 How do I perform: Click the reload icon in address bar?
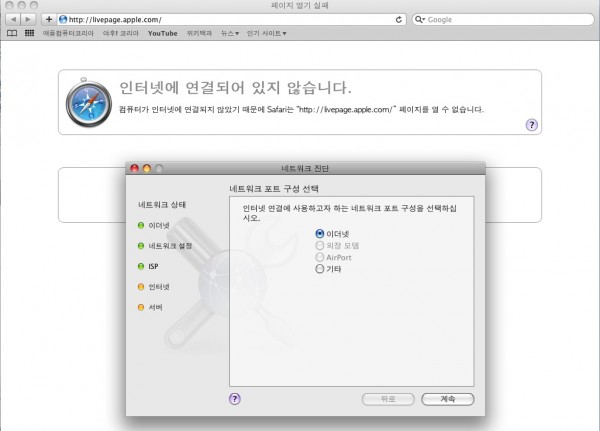click(399, 19)
